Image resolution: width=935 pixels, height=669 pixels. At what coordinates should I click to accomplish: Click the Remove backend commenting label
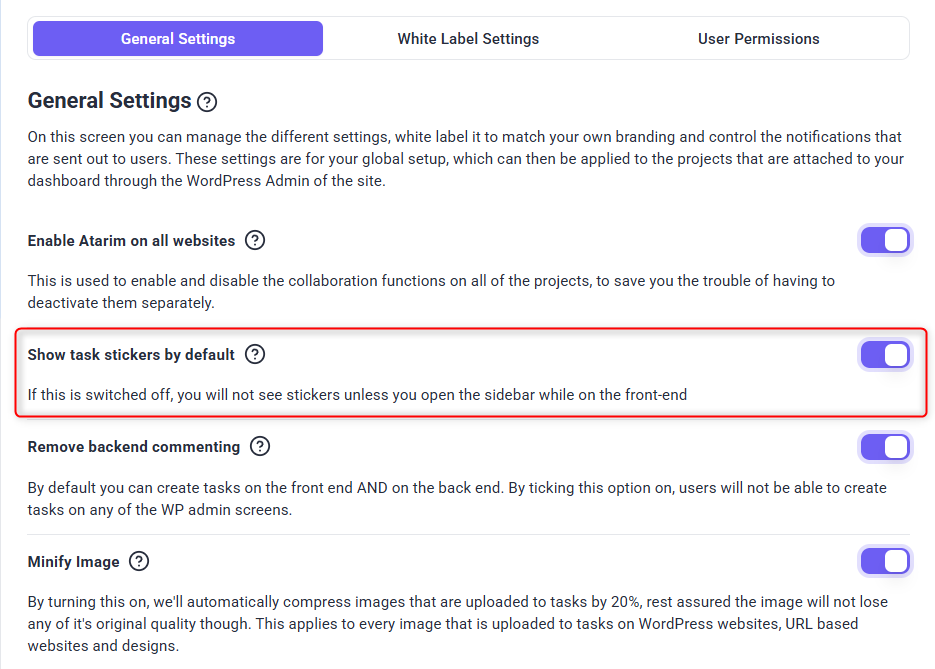pos(134,447)
